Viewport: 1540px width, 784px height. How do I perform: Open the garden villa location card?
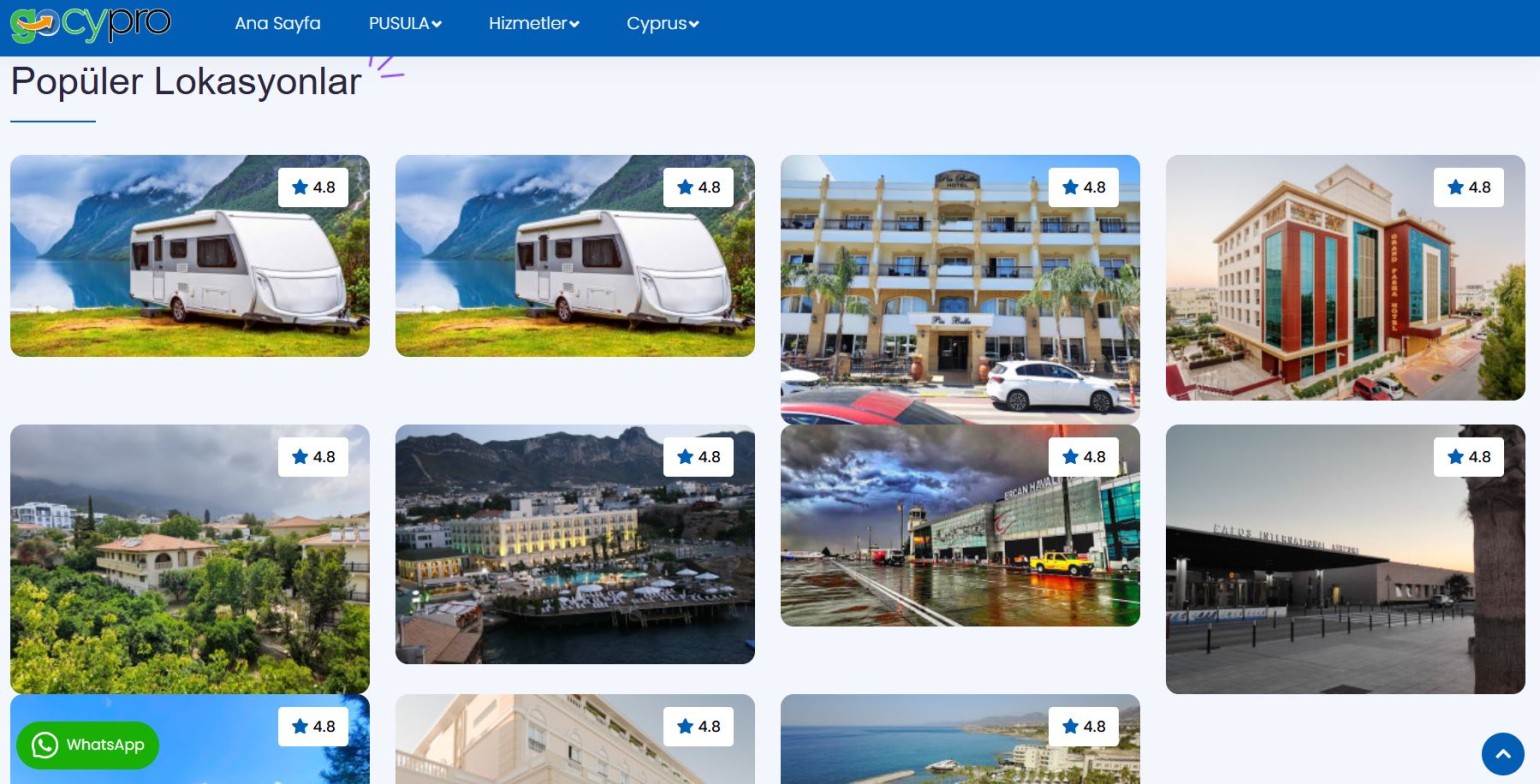(x=190, y=559)
